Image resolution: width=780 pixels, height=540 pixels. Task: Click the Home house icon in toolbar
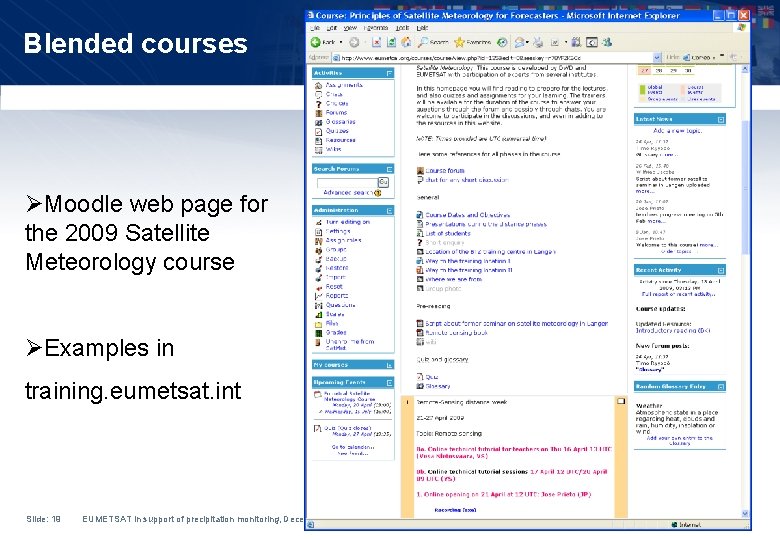[x=406, y=42]
